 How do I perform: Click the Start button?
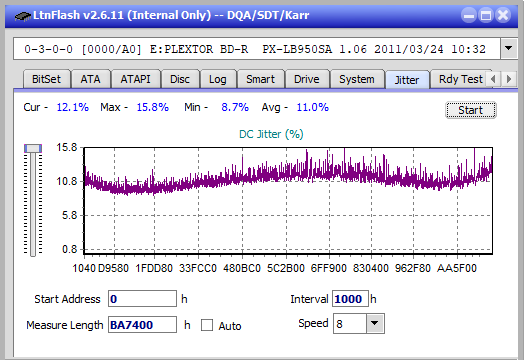471,110
